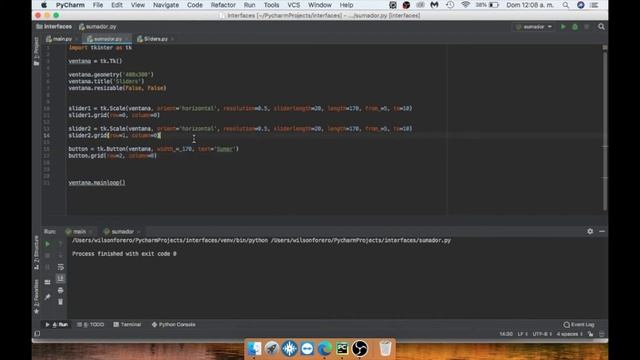
Task: Click the Stop button in the top toolbar
Action: 587,27
